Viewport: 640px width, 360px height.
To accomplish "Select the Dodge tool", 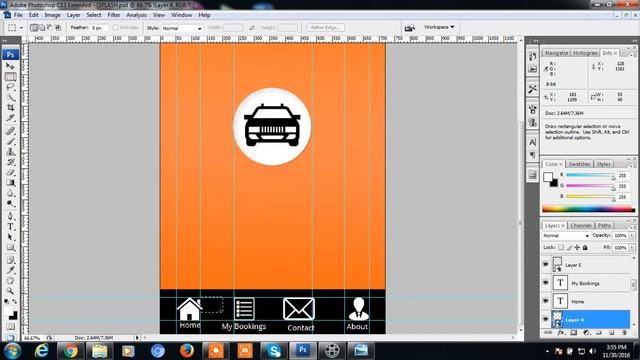I will [10, 204].
